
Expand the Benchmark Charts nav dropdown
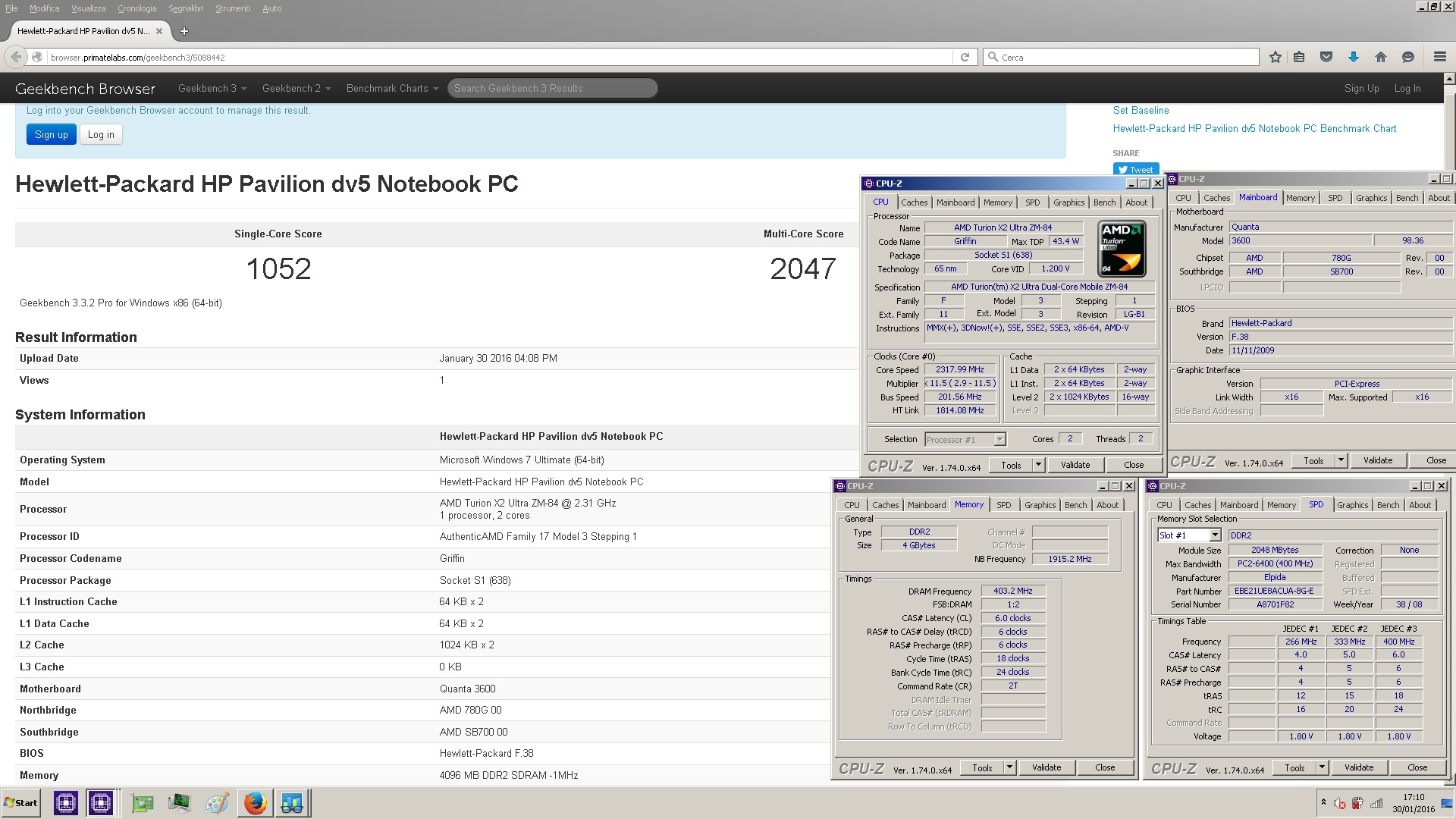point(392,88)
